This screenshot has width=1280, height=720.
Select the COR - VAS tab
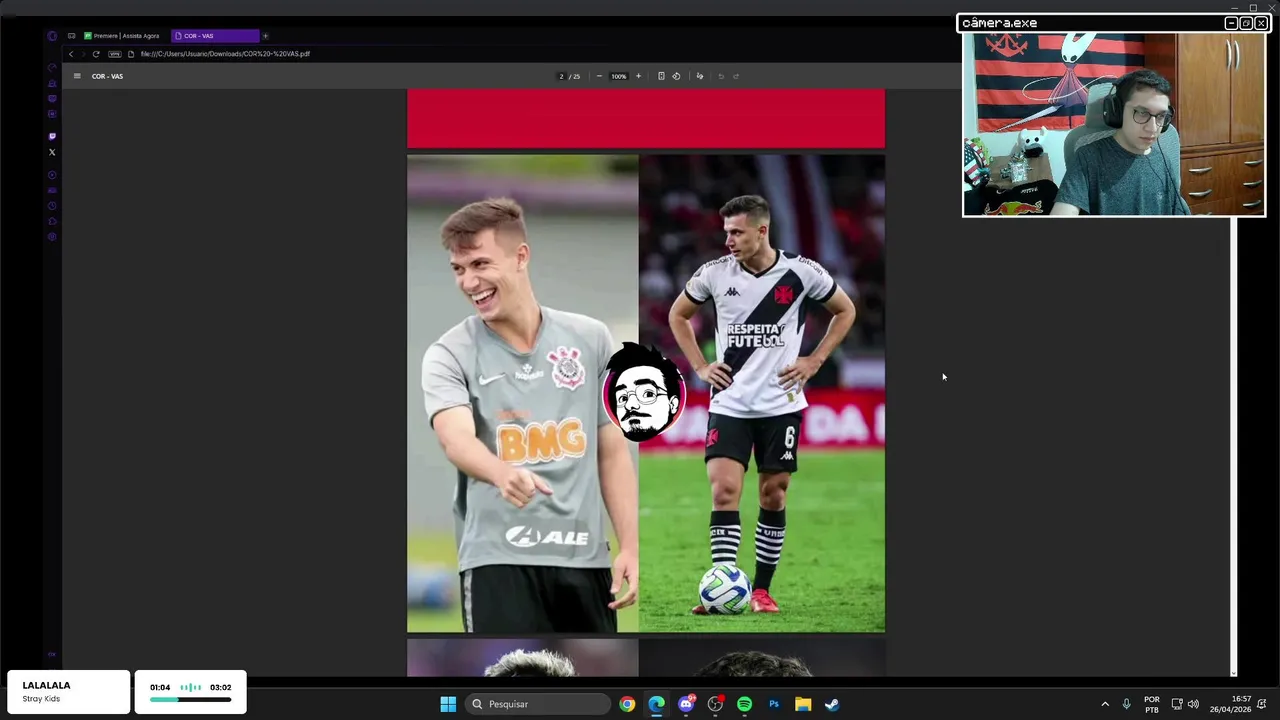[214, 36]
